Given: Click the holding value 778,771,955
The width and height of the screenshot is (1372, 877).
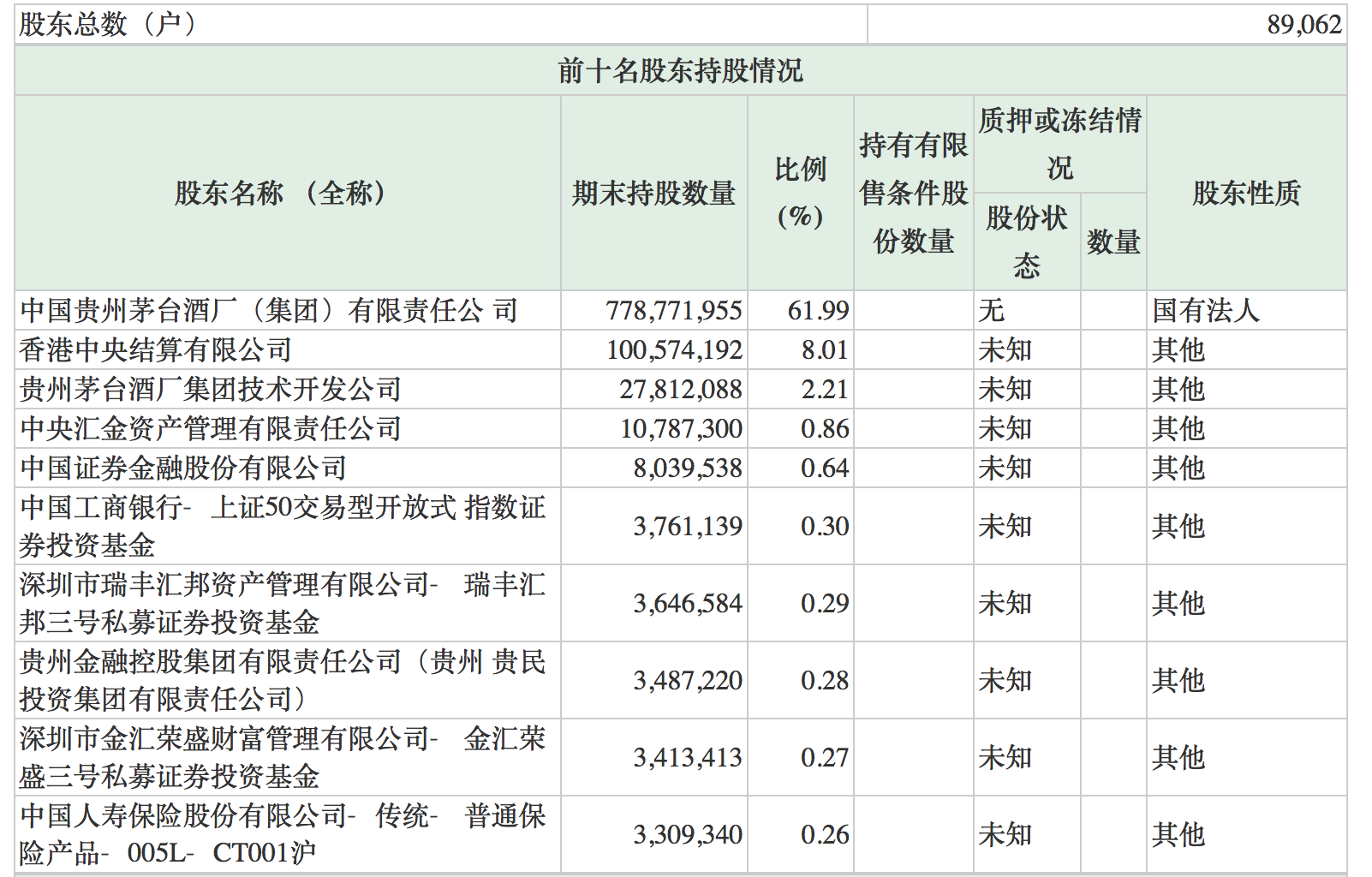Looking at the screenshot, I should pyautogui.click(x=673, y=310).
